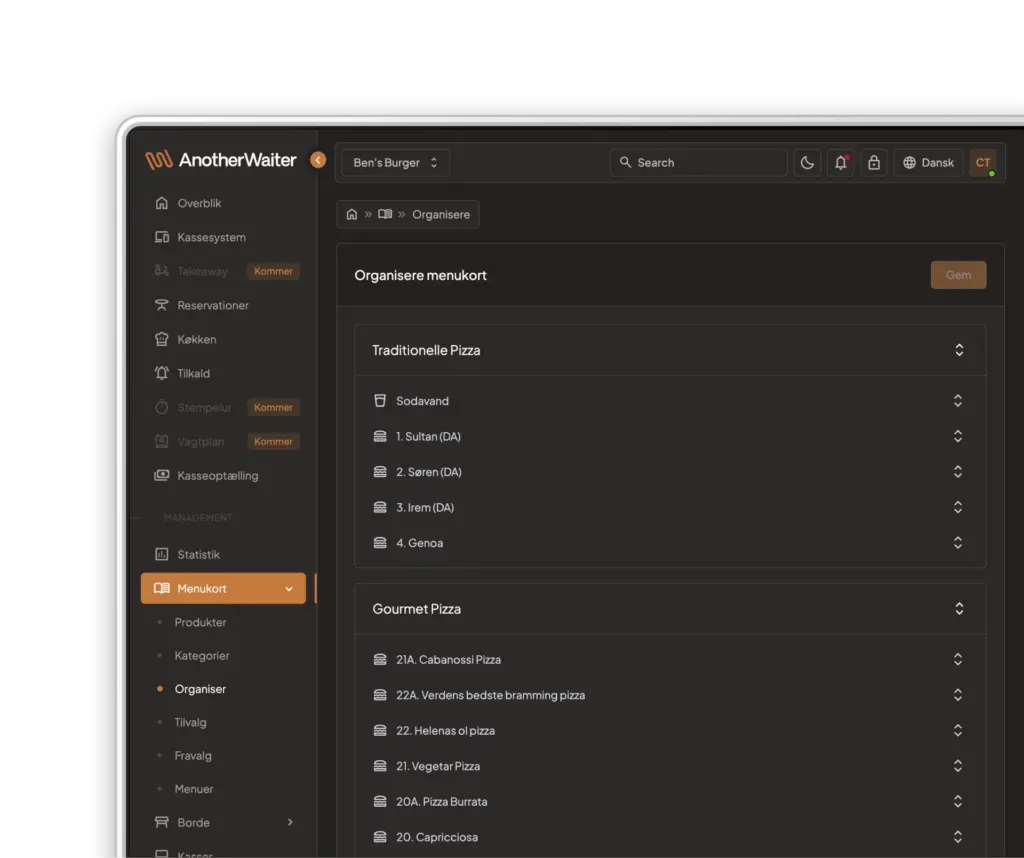1024x858 pixels.
Task: Click the cup icon beside Sodavand
Action: click(x=379, y=400)
